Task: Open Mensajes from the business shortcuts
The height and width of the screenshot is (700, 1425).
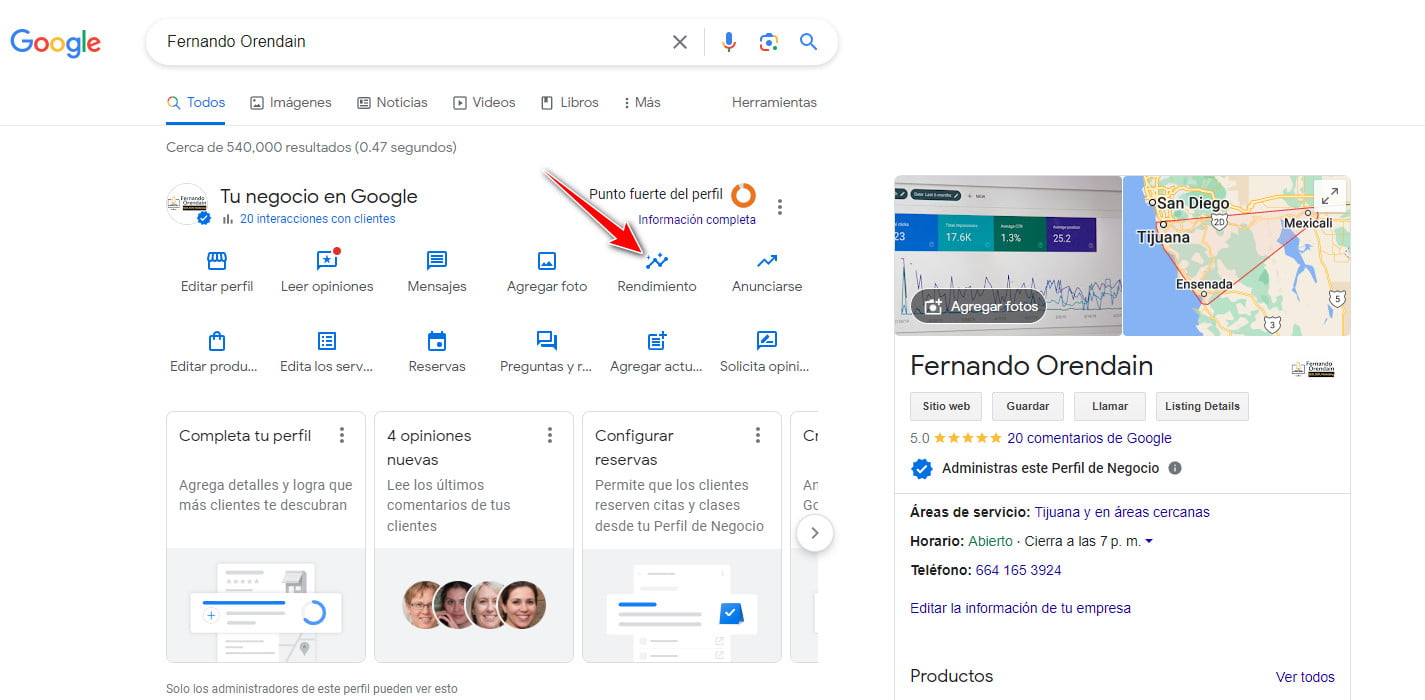Action: [x=436, y=262]
